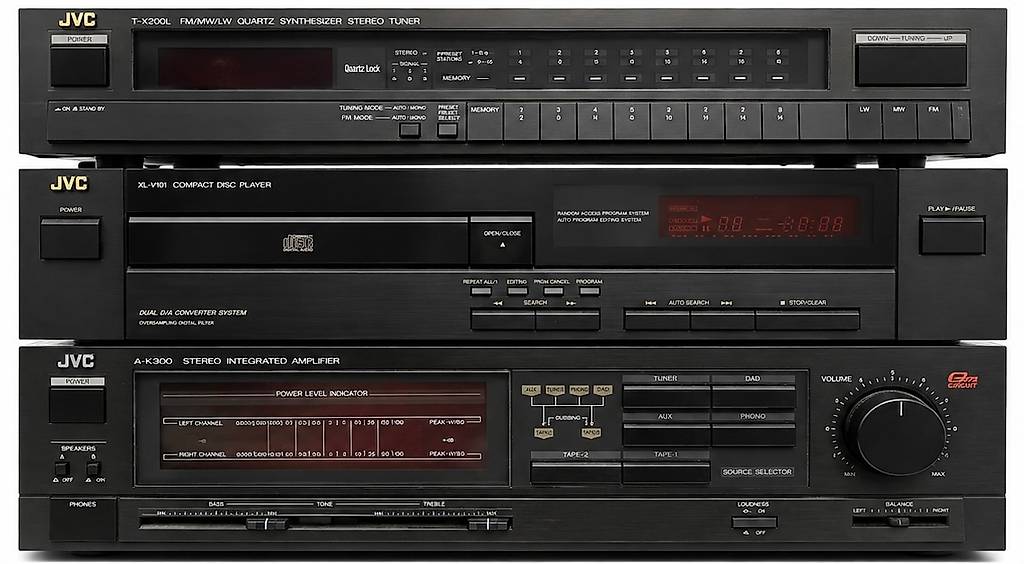The height and width of the screenshot is (564, 1024).
Task: Switch the tuner to FM band
Action: [934, 121]
